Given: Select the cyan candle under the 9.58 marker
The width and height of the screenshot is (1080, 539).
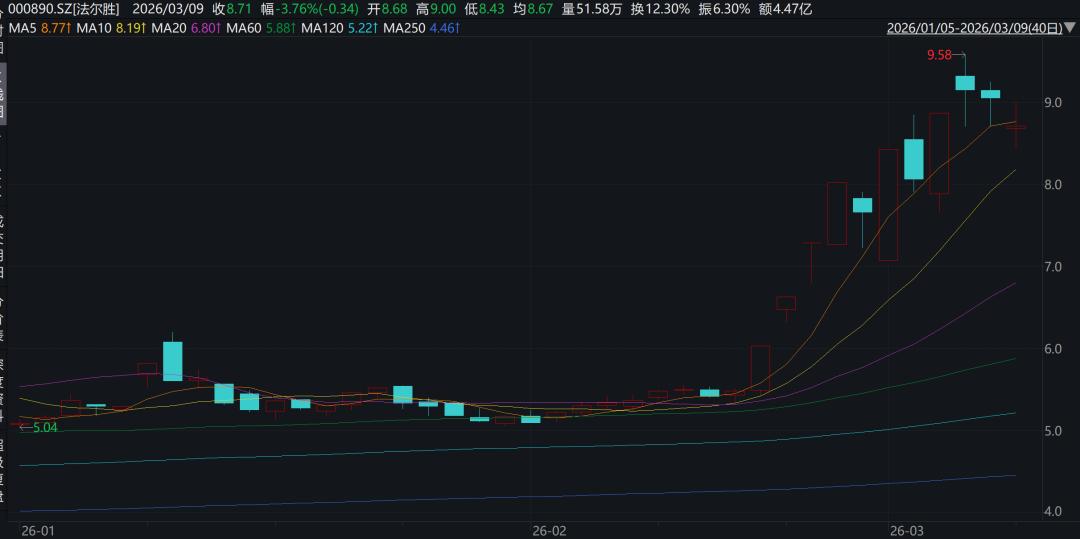Looking at the screenshot, I should 965,83.
